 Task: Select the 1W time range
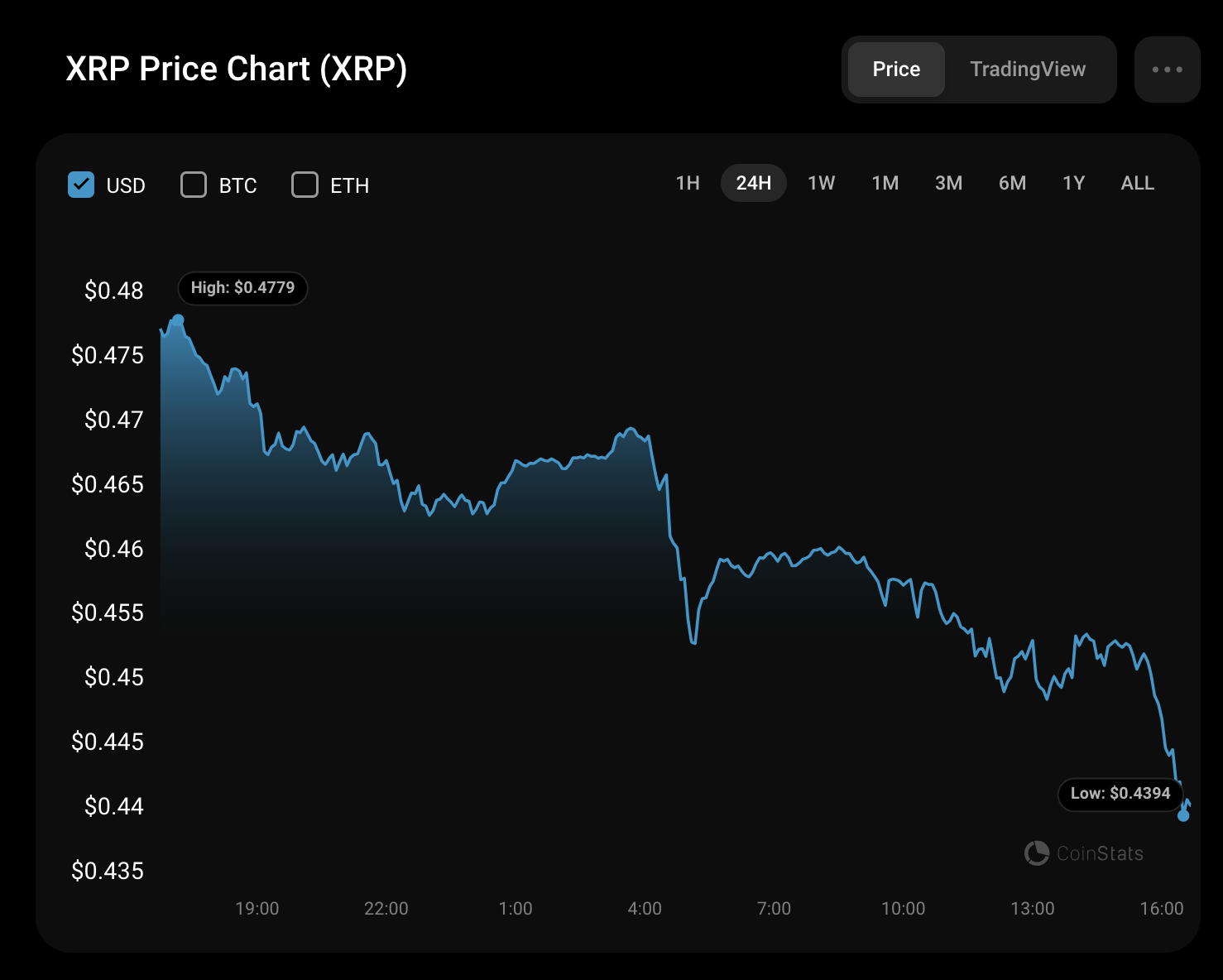point(822,183)
